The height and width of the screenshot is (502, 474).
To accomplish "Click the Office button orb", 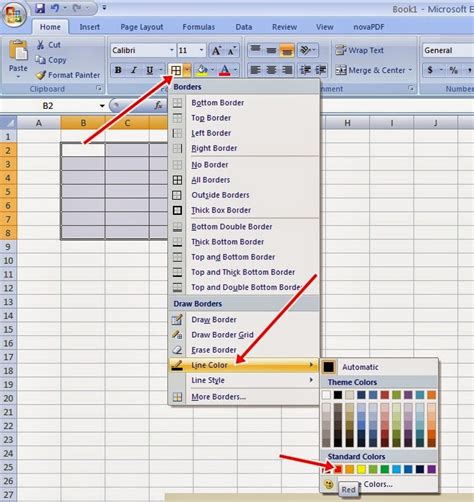I will (x=14, y=15).
